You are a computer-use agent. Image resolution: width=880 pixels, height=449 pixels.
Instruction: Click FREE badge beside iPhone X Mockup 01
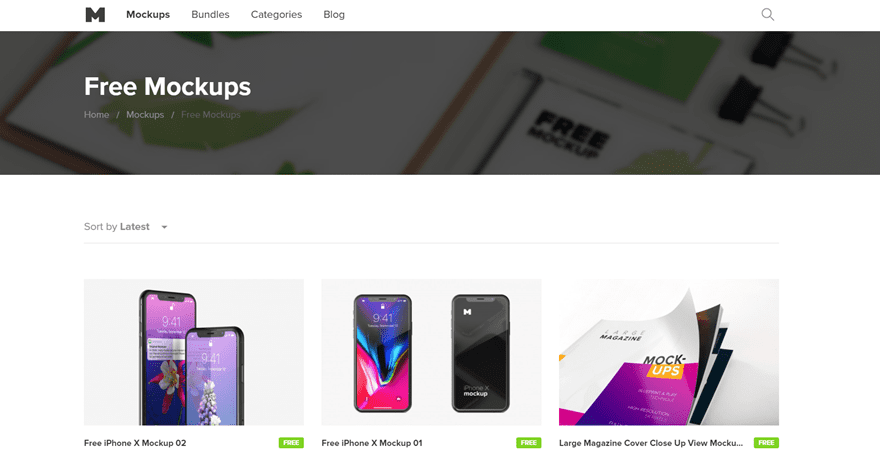point(529,443)
